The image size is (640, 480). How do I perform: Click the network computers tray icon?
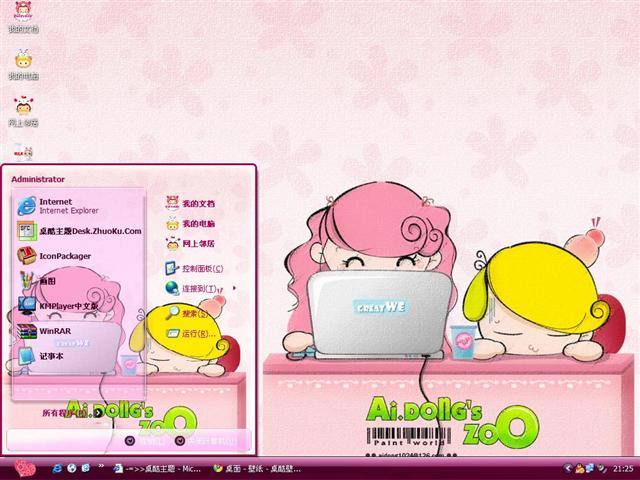point(590,468)
